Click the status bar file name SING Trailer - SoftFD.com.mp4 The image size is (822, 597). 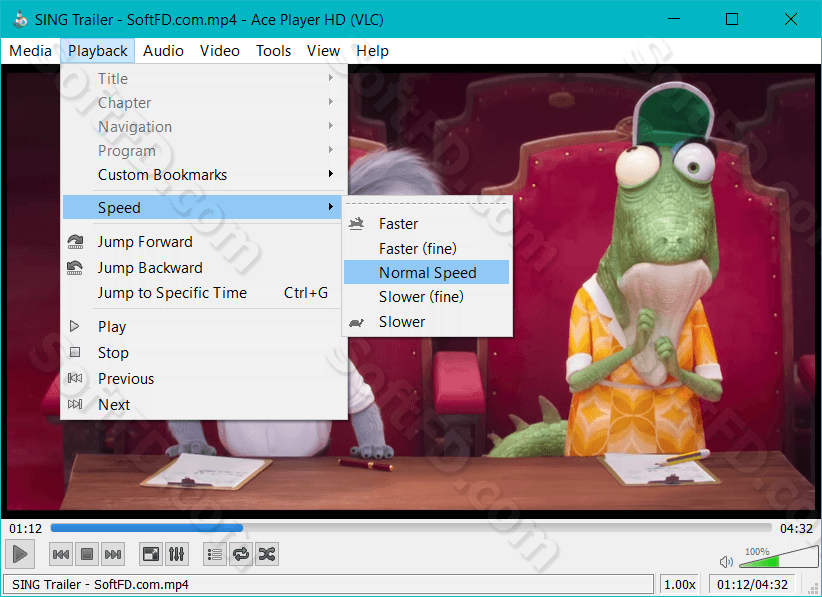(x=100, y=584)
